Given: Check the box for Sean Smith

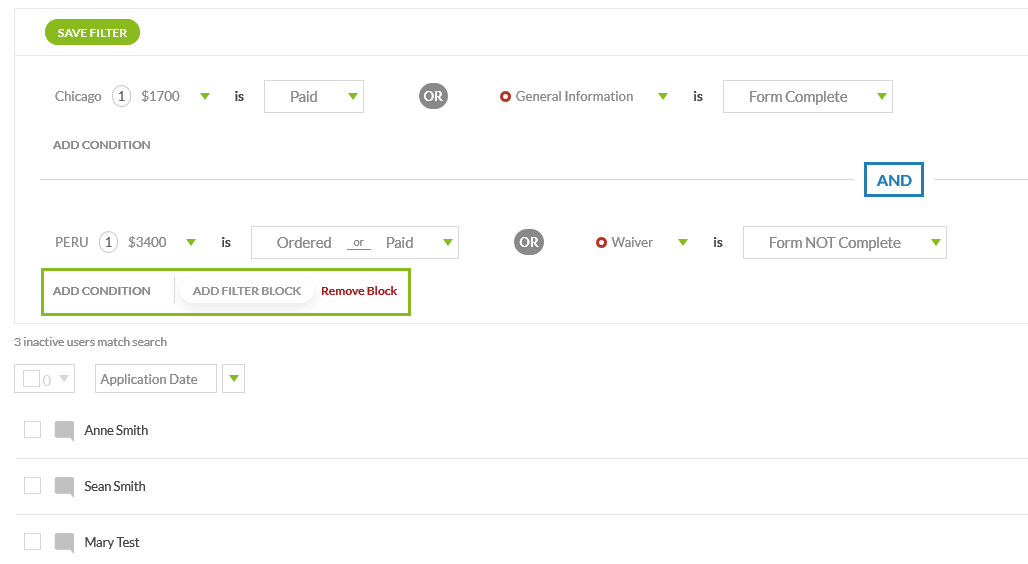Looking at the screenshot, I should click(32, 485).
